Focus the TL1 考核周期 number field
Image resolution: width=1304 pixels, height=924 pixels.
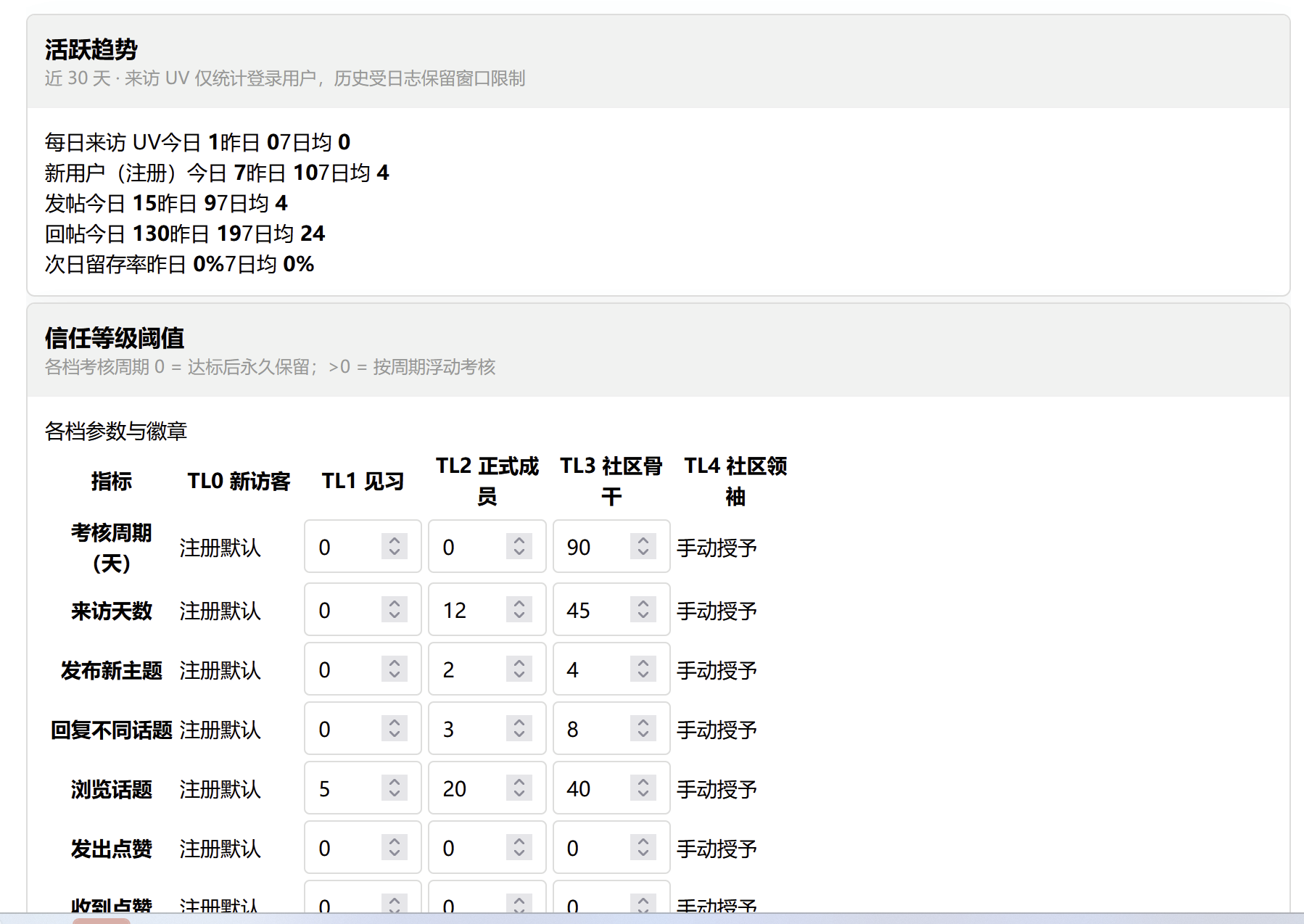click(363, 546)
